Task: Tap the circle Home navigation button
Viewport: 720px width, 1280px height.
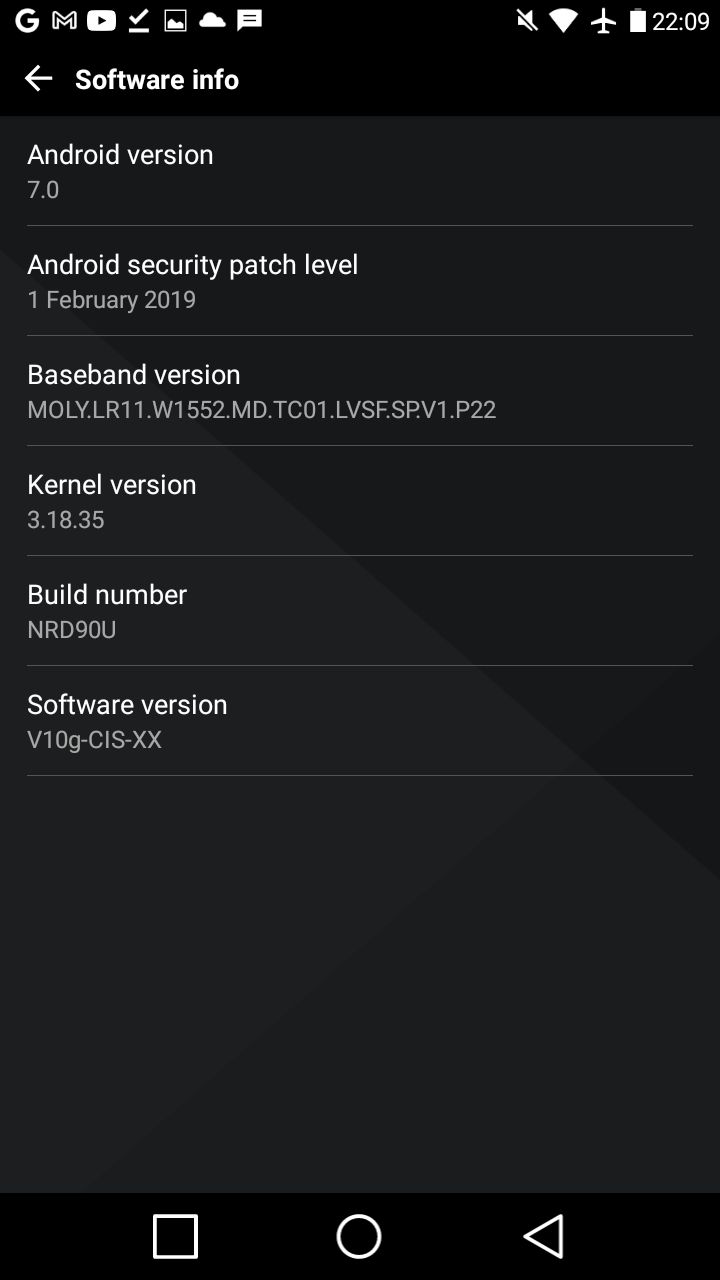Action: [x=359, y=1236]
